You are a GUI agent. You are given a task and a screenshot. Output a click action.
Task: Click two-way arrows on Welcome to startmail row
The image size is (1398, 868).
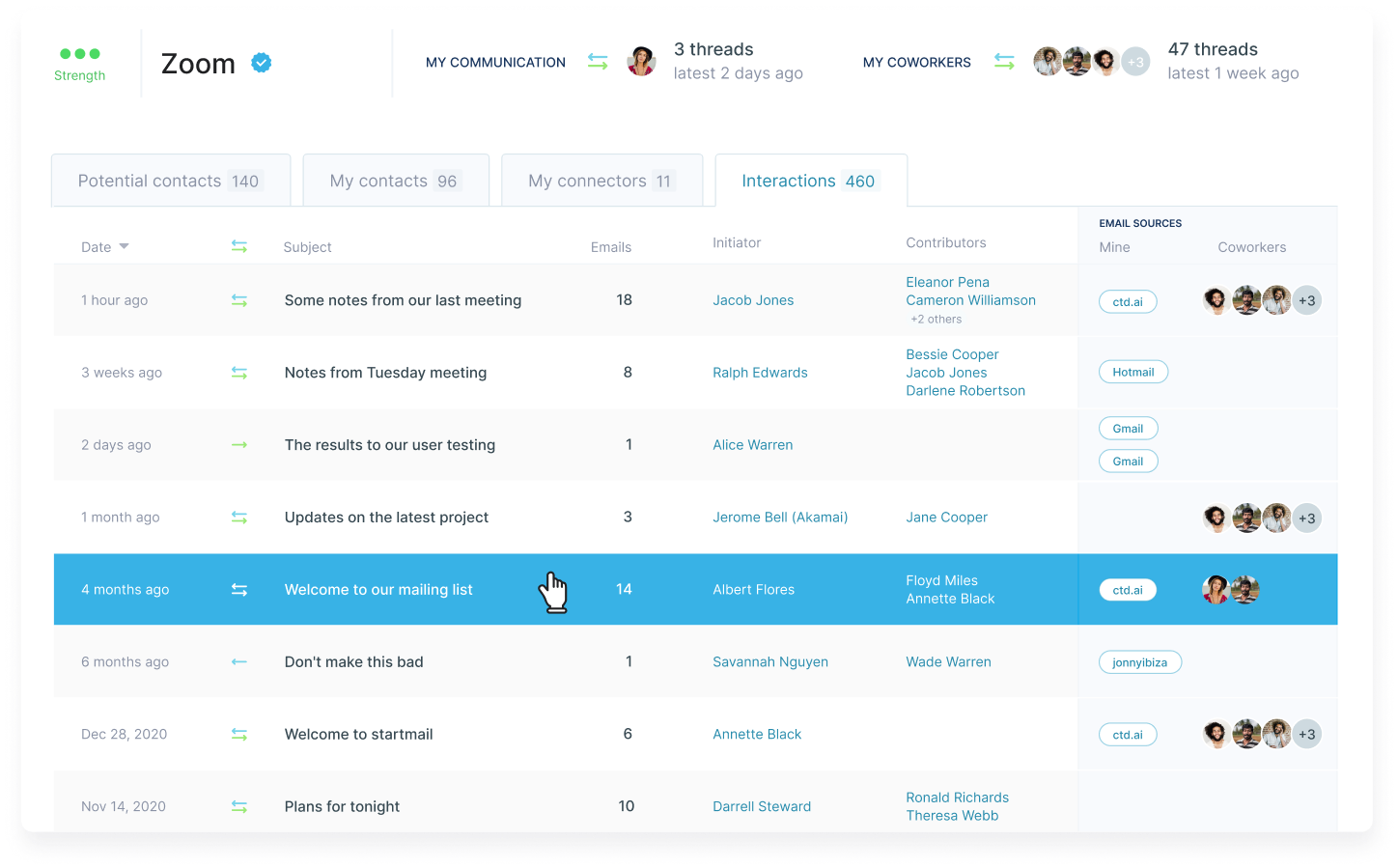239,735
